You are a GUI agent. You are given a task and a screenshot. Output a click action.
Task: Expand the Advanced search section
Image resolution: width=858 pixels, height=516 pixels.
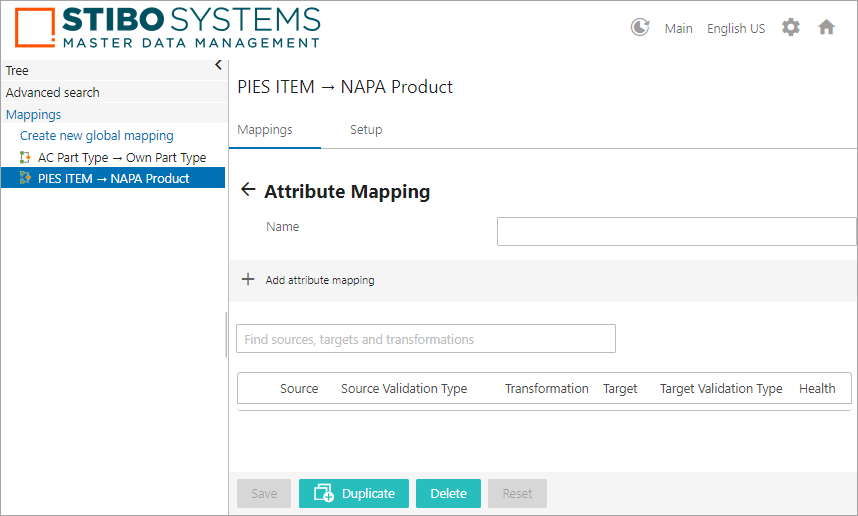pos(53,93)
